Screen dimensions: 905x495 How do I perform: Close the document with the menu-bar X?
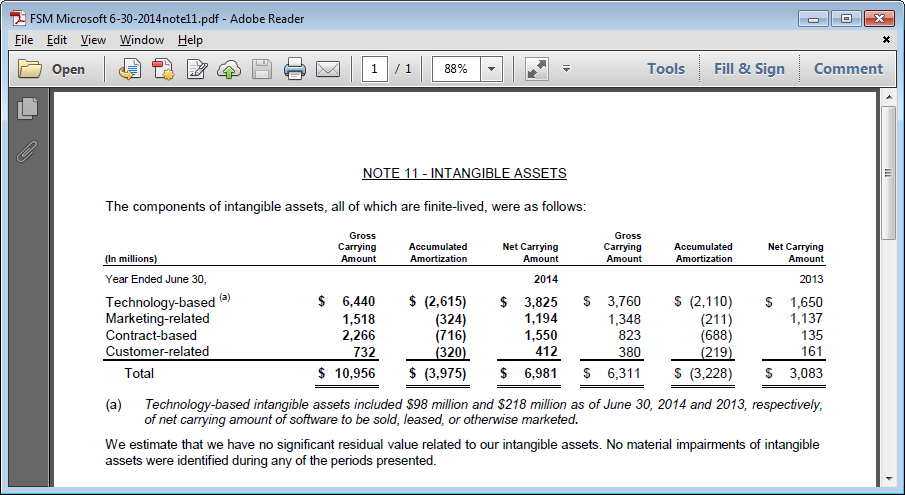886,39
